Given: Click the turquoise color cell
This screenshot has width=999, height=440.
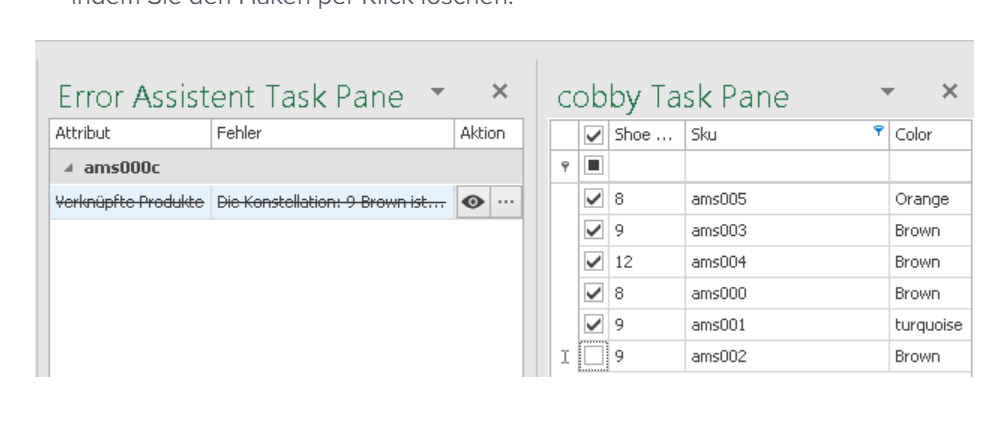Looking at the screenshot, I should [930, 325].
